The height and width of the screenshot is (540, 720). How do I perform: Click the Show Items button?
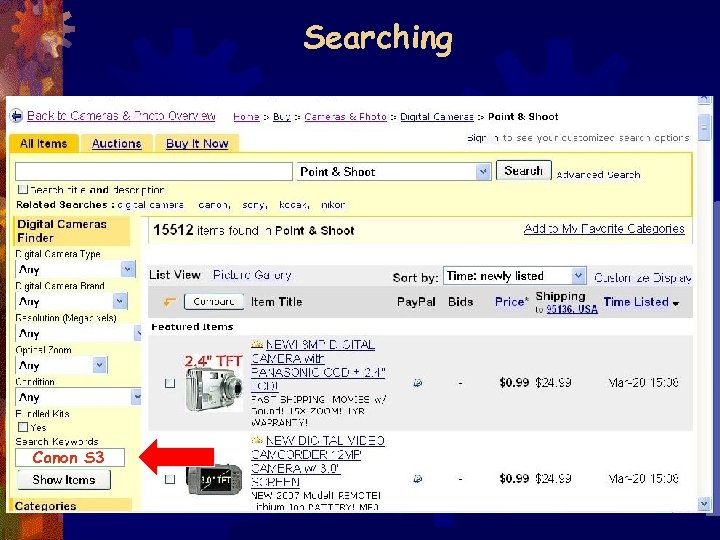coord(64,480)
